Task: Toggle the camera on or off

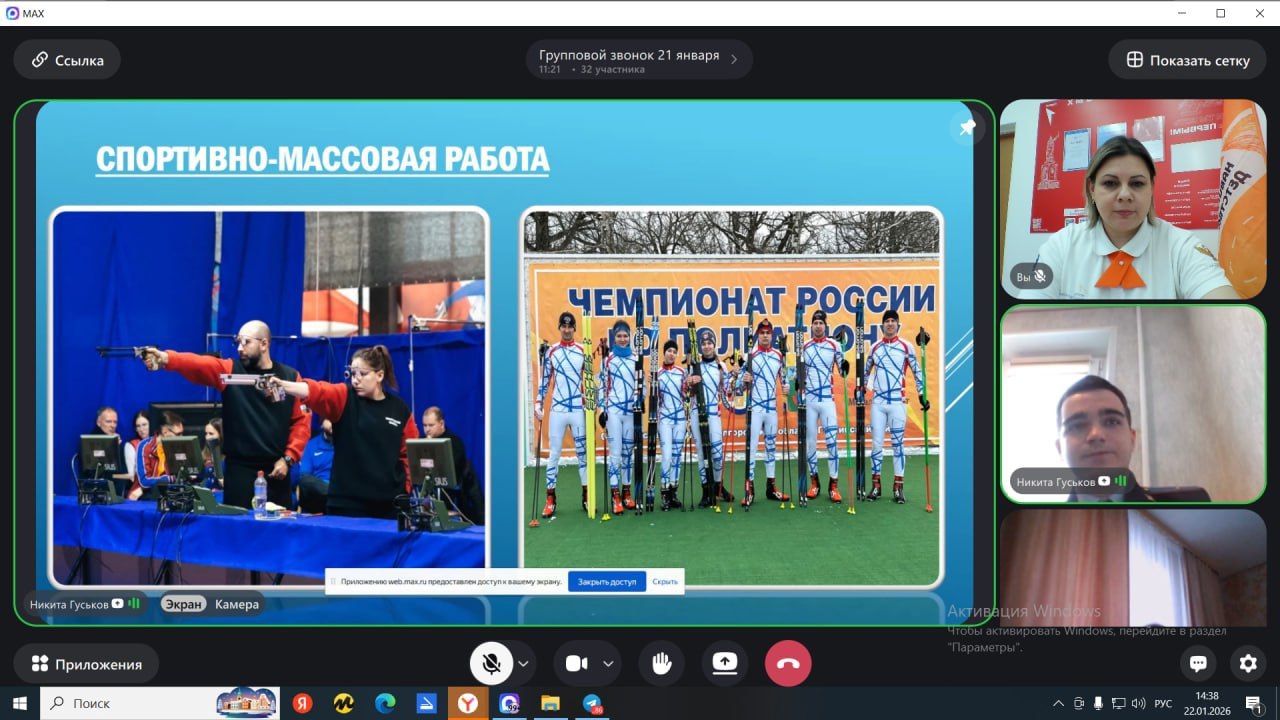Action: (577, 663)
